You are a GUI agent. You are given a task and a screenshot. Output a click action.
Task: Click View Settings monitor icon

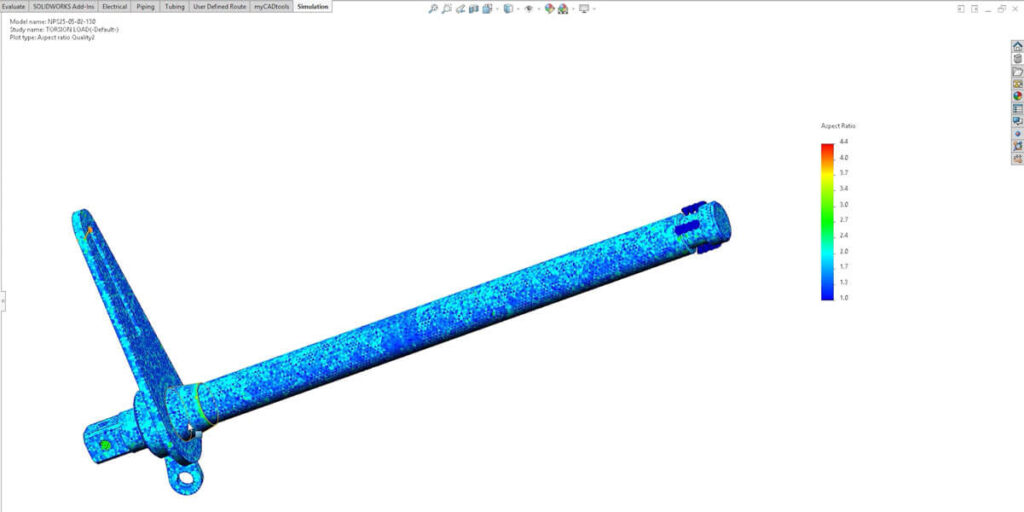click(584, 8)
